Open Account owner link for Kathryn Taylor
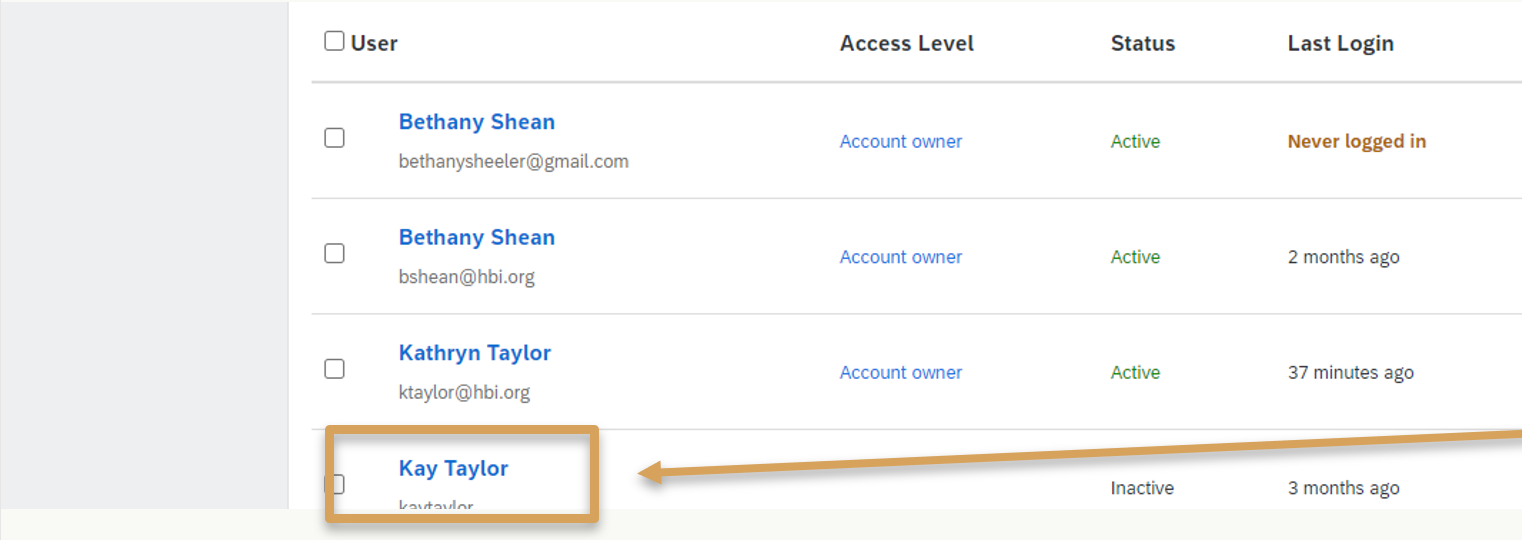 [x=900, y=373]
